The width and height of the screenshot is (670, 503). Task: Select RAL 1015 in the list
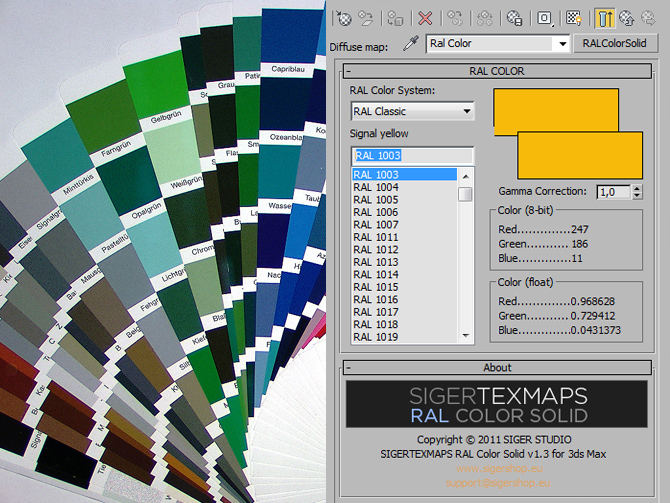coord(404,287)
